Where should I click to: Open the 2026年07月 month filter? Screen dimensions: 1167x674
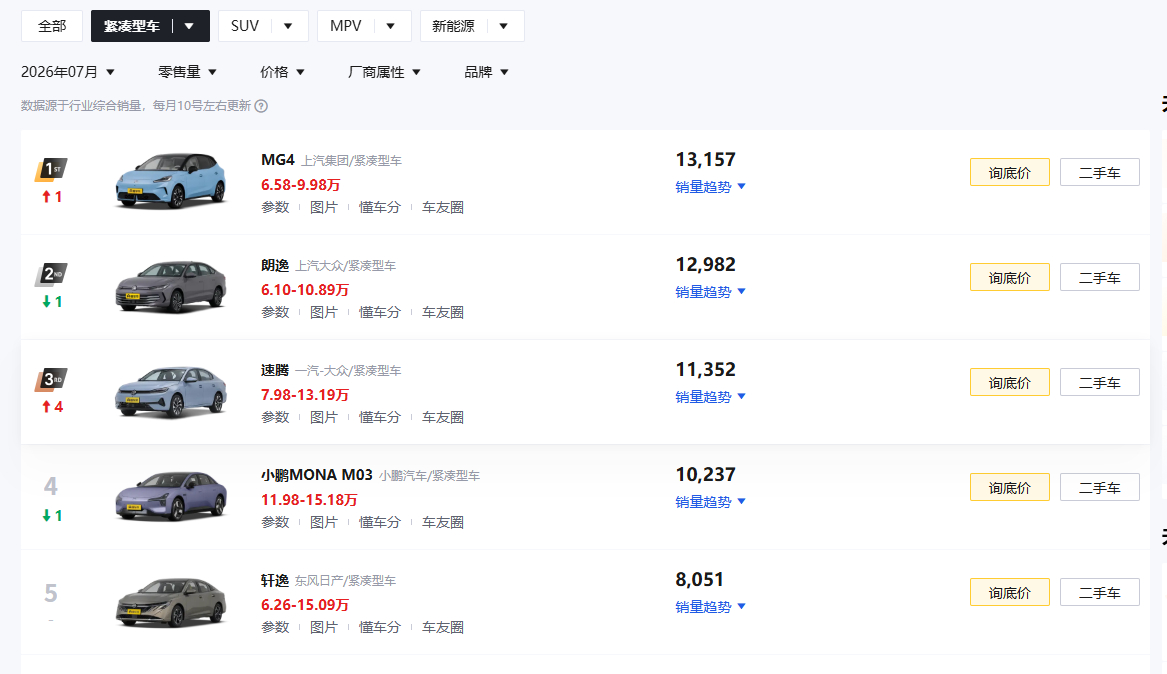pos(68,72)
